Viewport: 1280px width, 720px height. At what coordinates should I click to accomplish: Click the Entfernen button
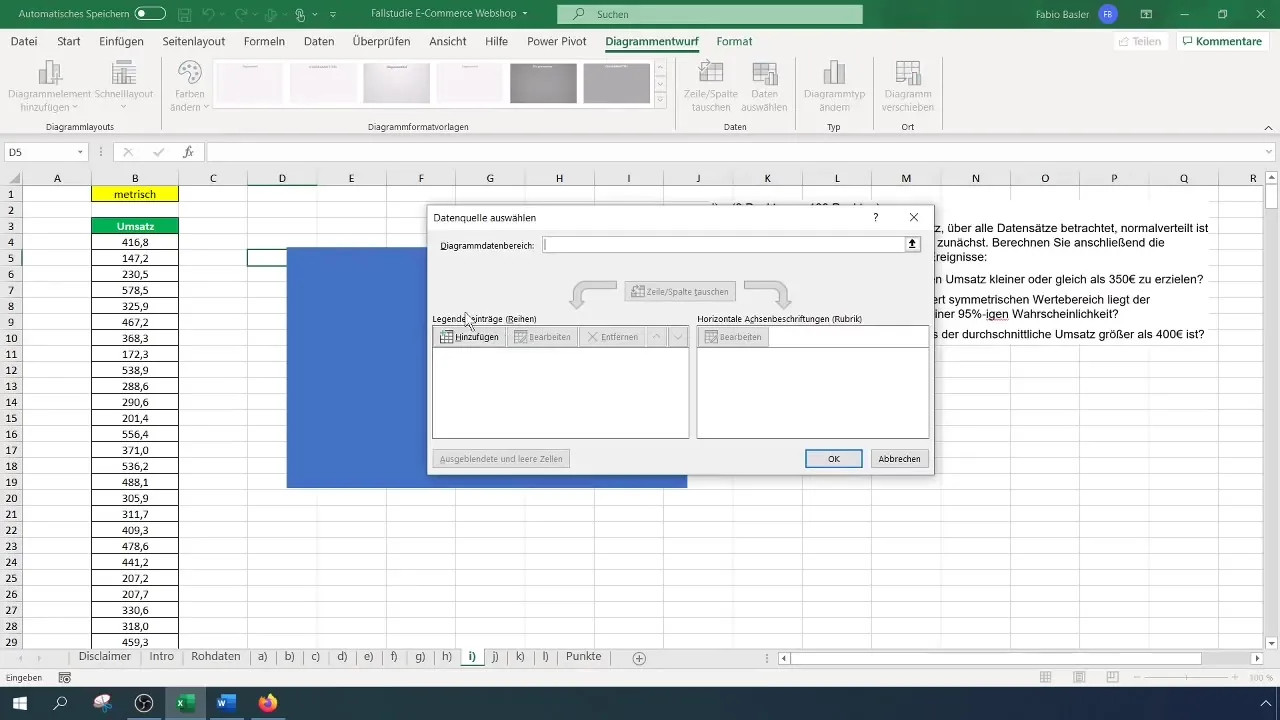611,337
